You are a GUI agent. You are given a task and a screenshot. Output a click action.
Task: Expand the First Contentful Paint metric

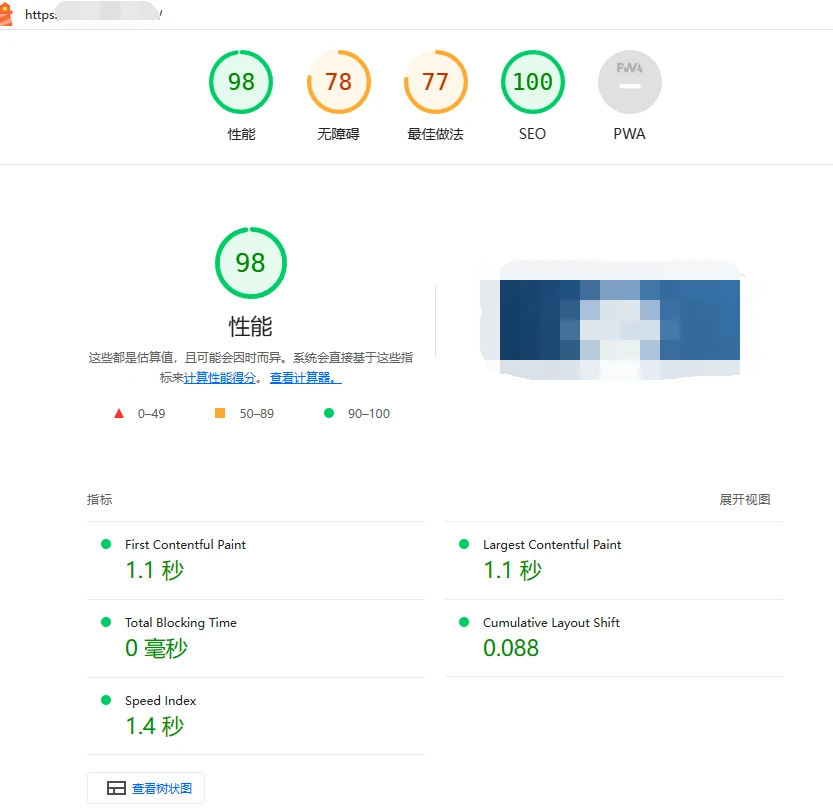tap(185, 545)
